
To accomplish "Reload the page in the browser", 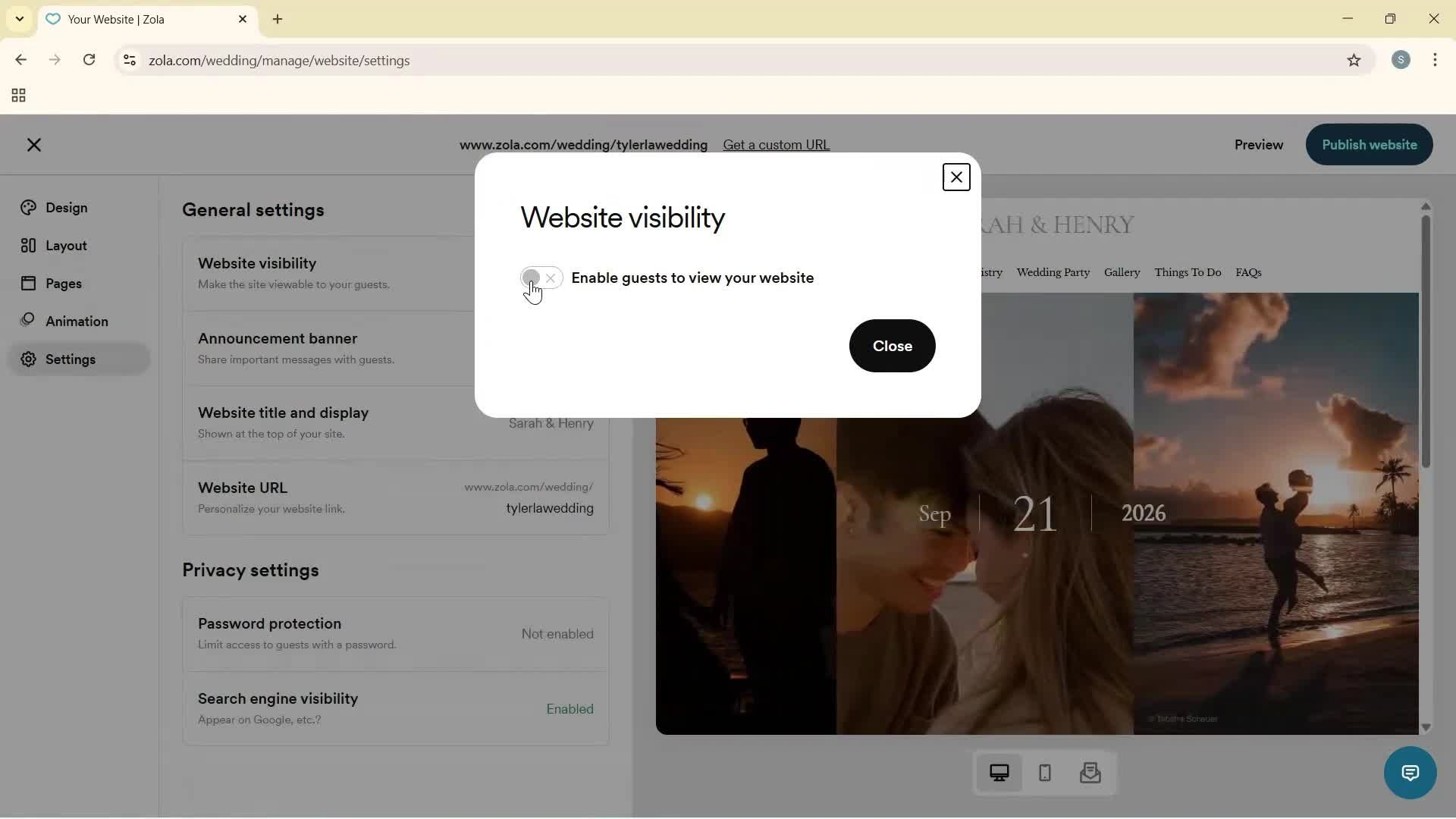I will tap(89, 60).
